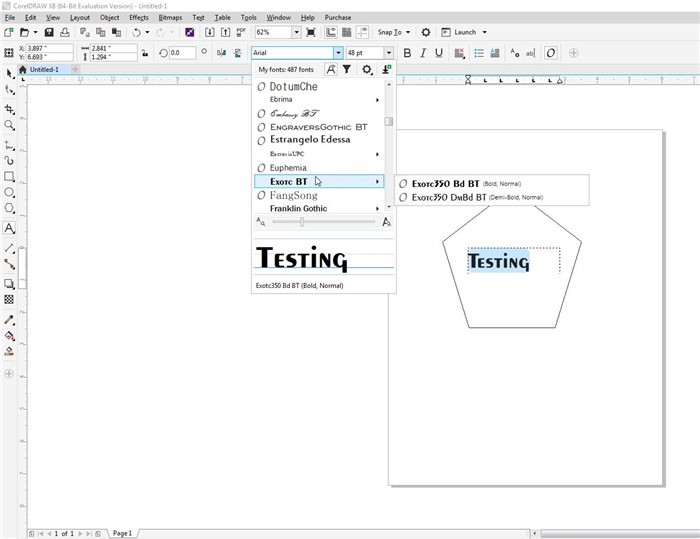
Task: Click the Import icon
Action: (x=209, y=32)
